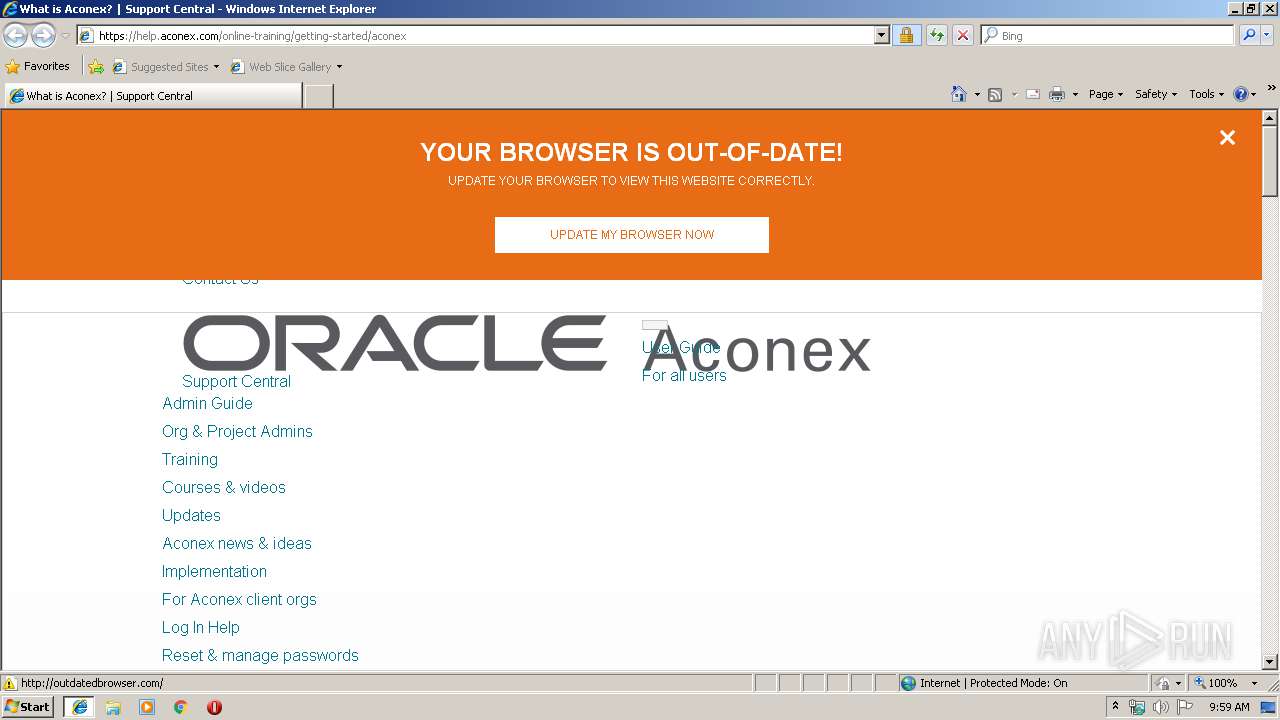Open Chrome from the taskbar
Screen dimensions: 1280x720
[x=181, y=707]
